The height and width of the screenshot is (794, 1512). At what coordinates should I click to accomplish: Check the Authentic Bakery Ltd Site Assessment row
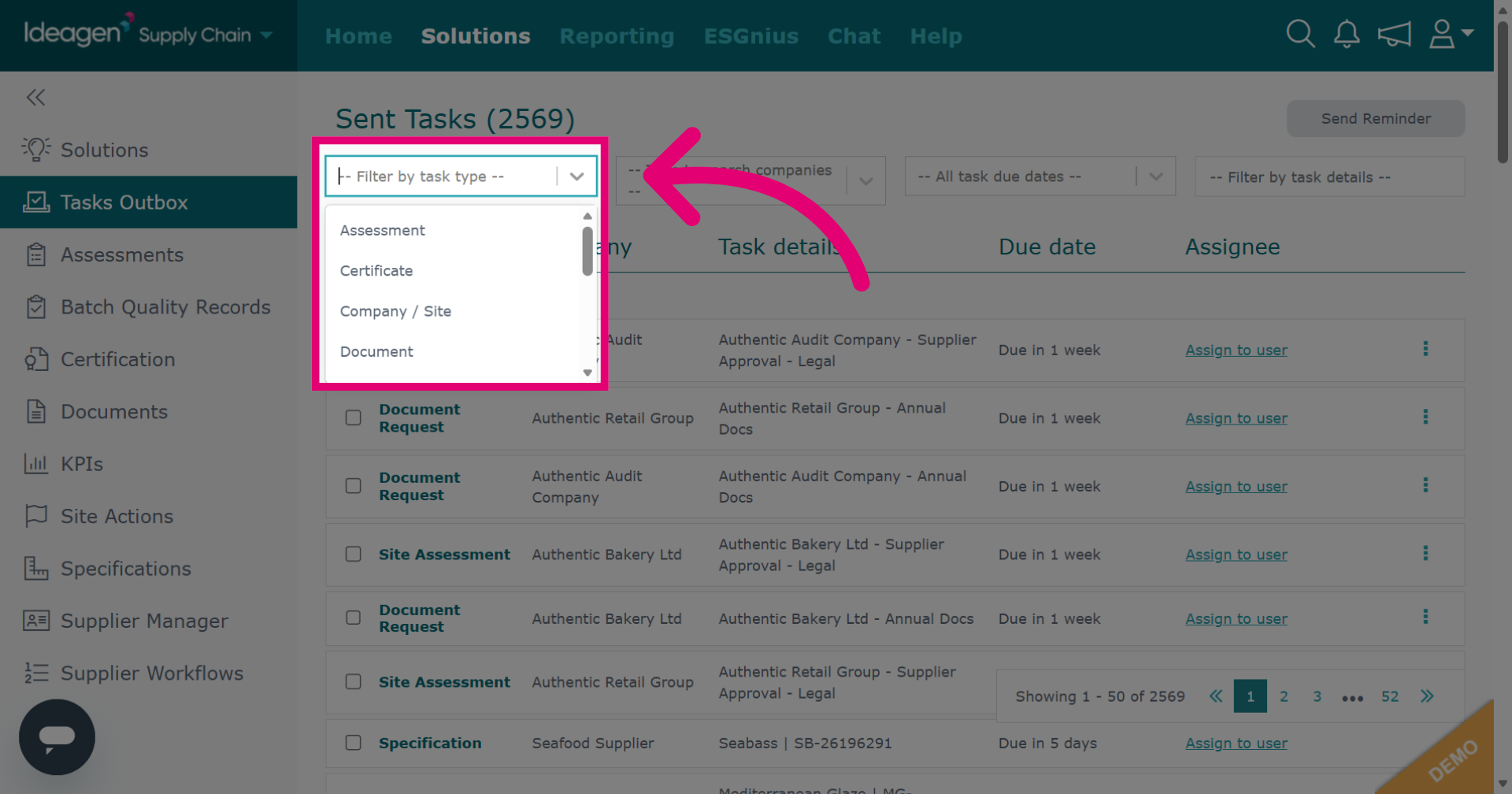tap(354, 555)
